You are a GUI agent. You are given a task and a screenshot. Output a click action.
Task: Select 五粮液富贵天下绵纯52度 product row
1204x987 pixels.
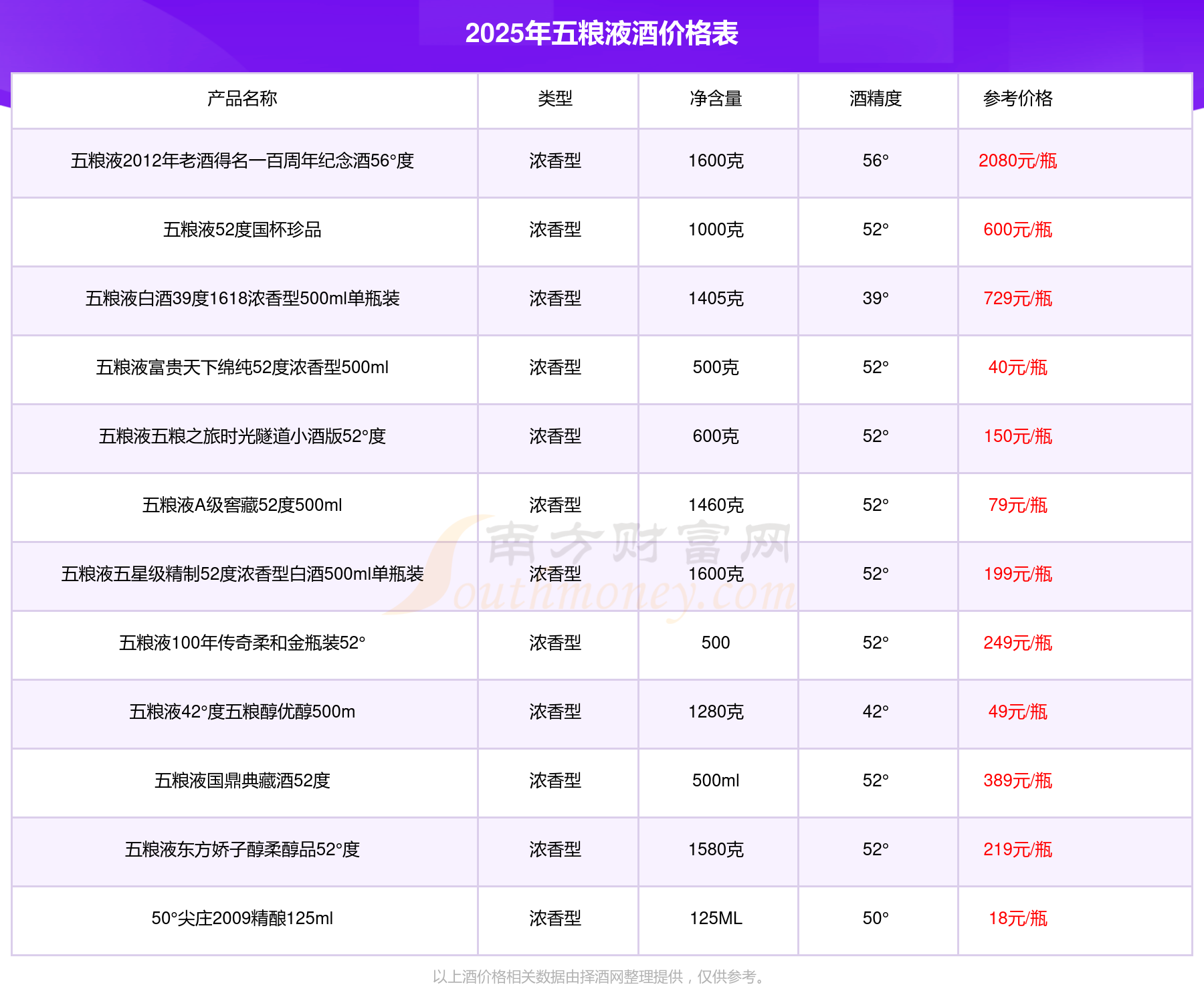click(242, 368)
